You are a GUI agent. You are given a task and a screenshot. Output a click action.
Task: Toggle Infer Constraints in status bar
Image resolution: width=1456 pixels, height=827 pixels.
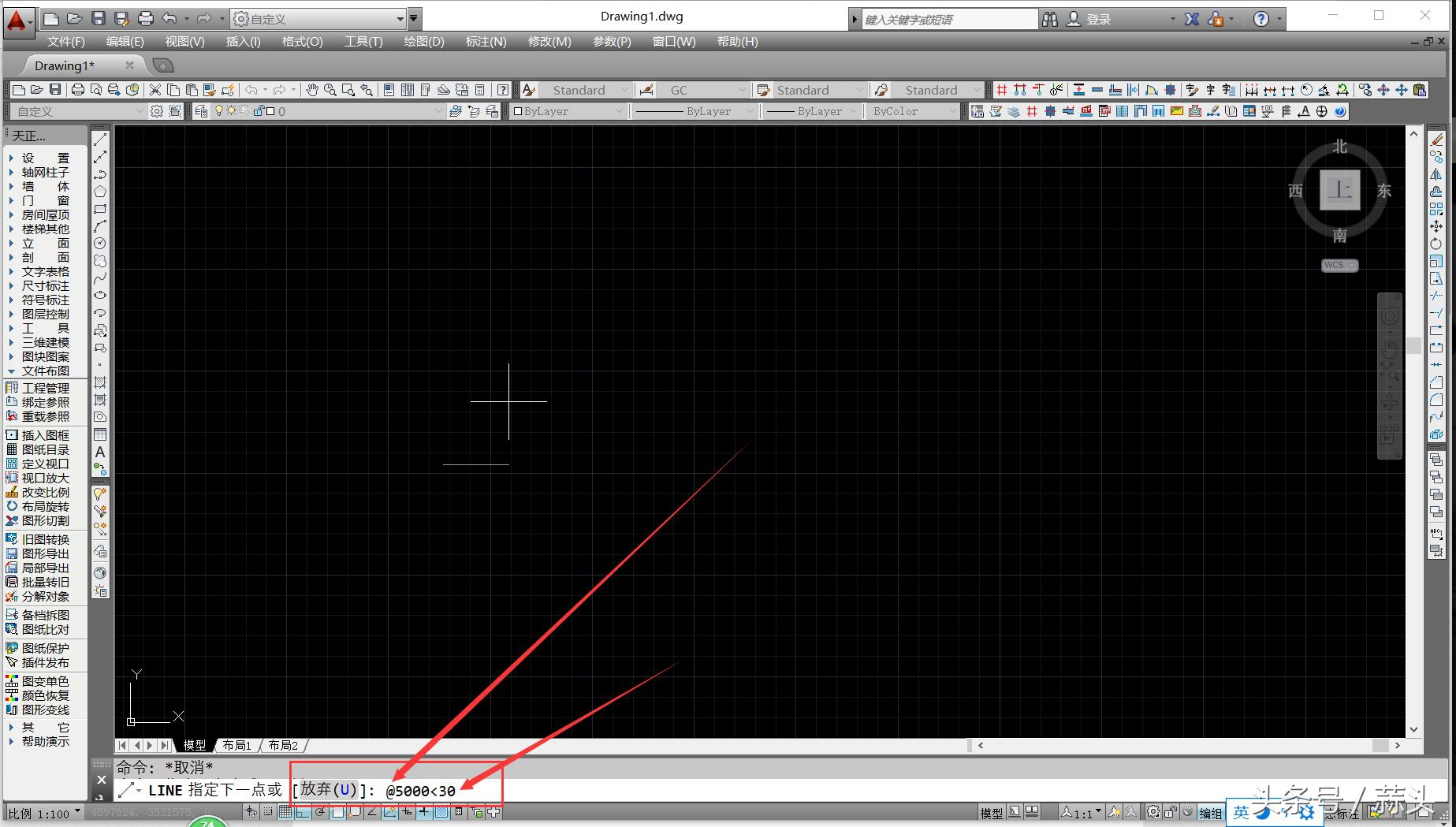pyautogui.click(x=251, y=812)
